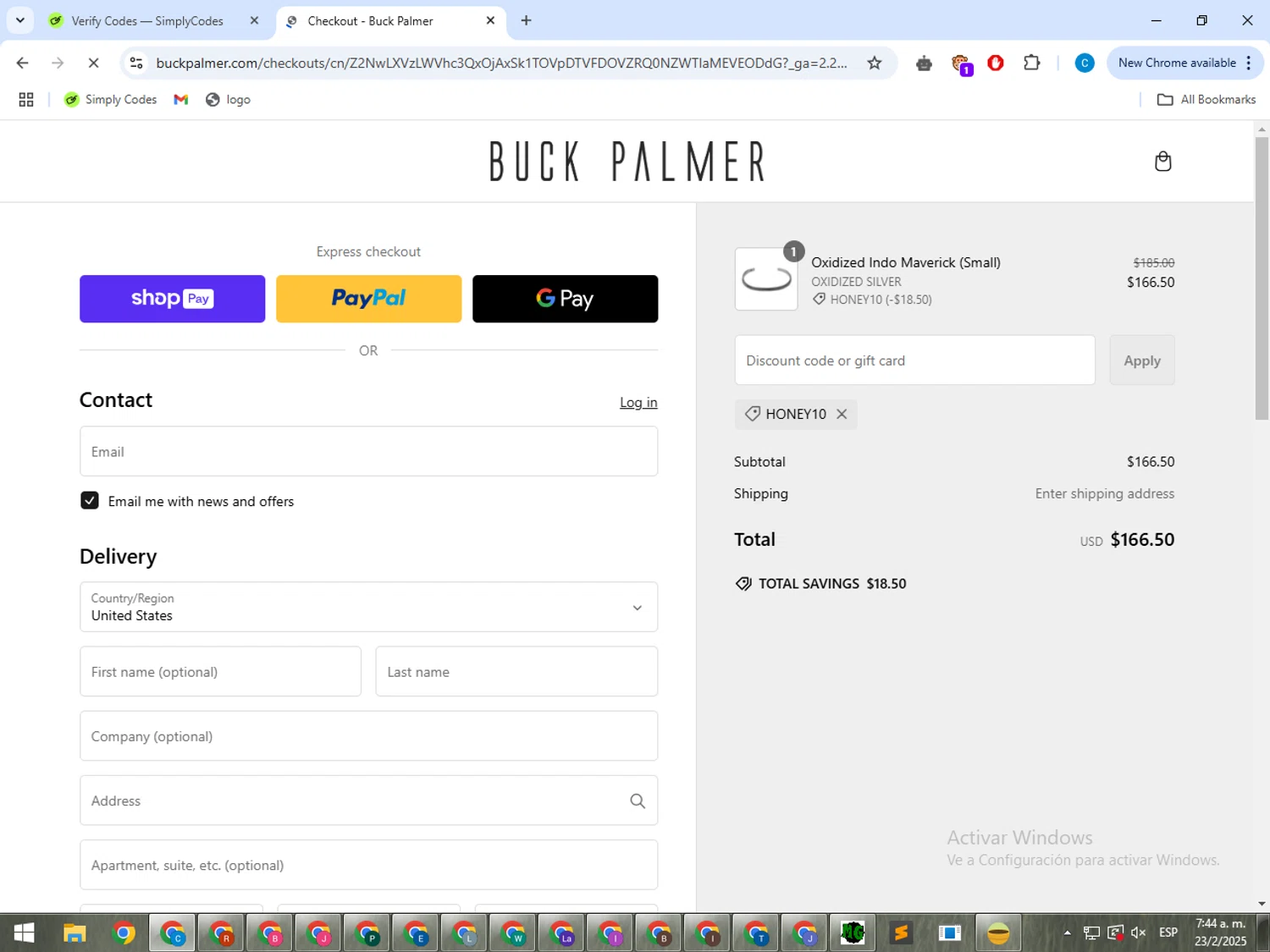Open the tab search dropdown arrow
The height and width of the screenshot is (952, 1270).
pos(20,20)
